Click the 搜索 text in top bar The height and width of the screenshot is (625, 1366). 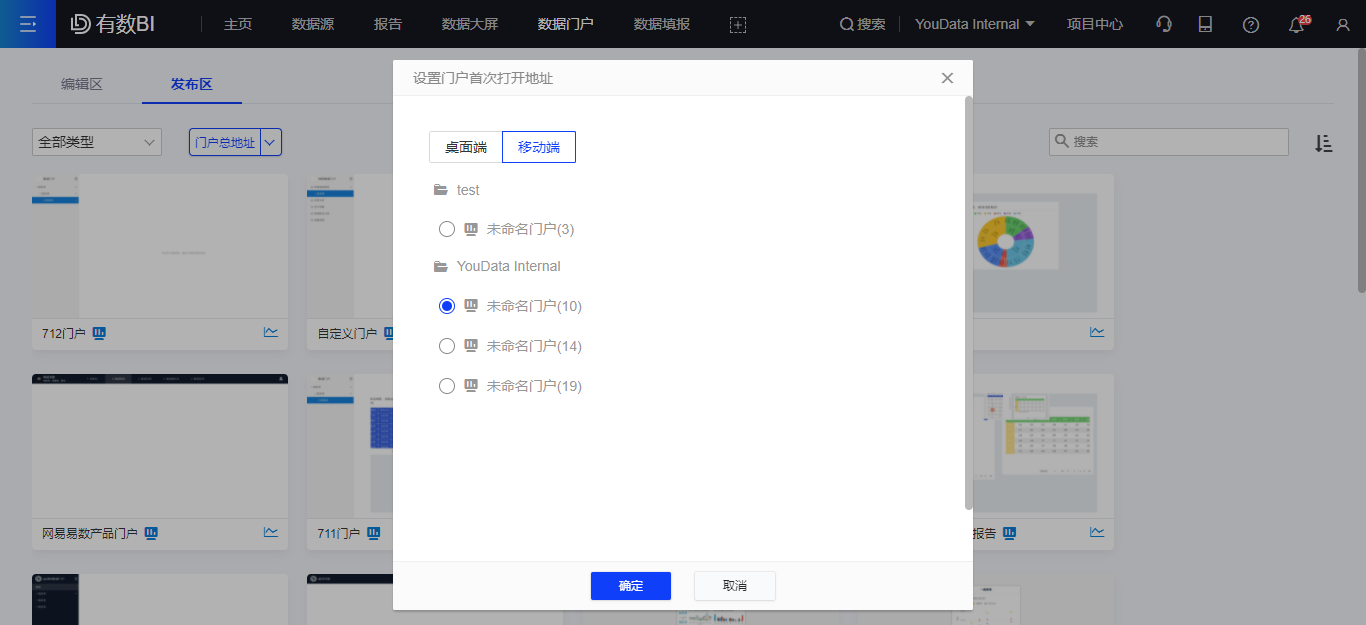(x=871, y=24)
